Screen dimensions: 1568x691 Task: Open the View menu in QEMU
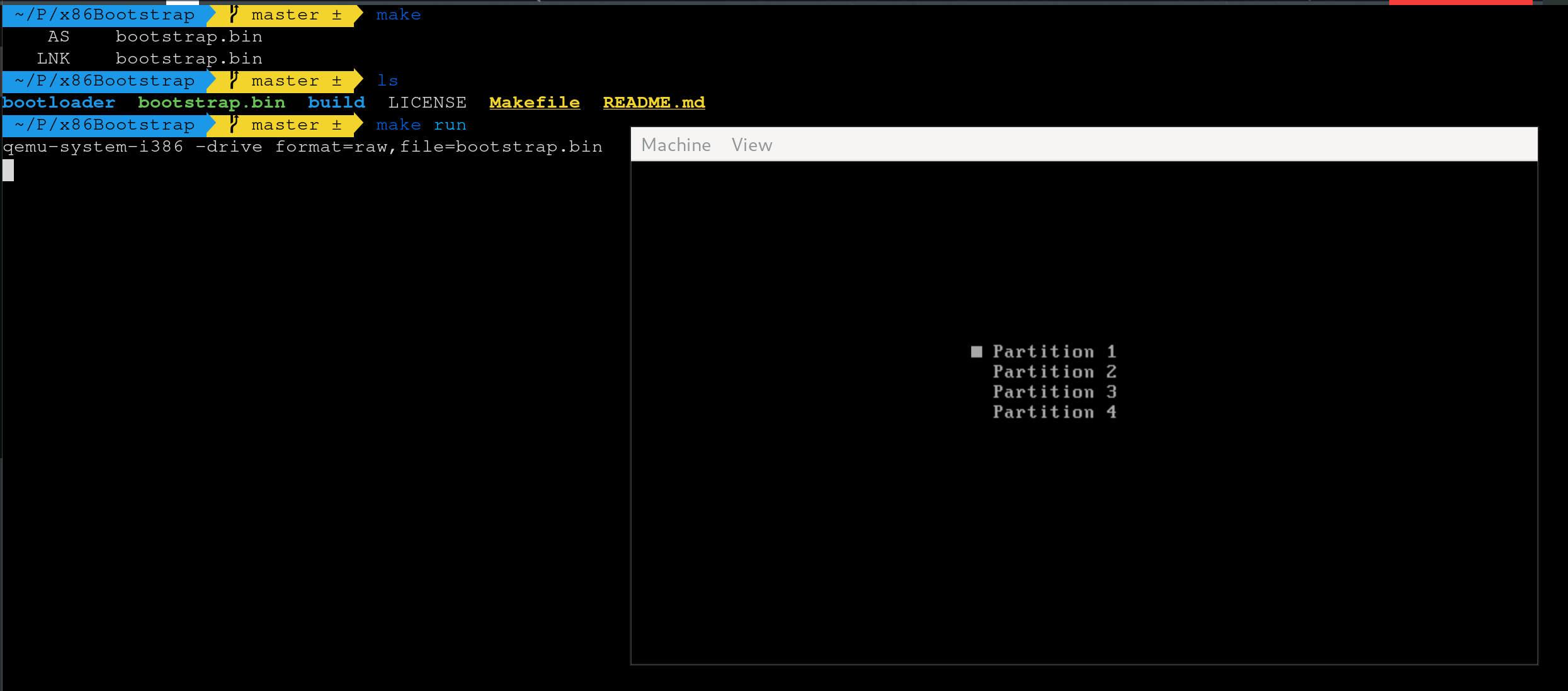(x=752, y=145)
